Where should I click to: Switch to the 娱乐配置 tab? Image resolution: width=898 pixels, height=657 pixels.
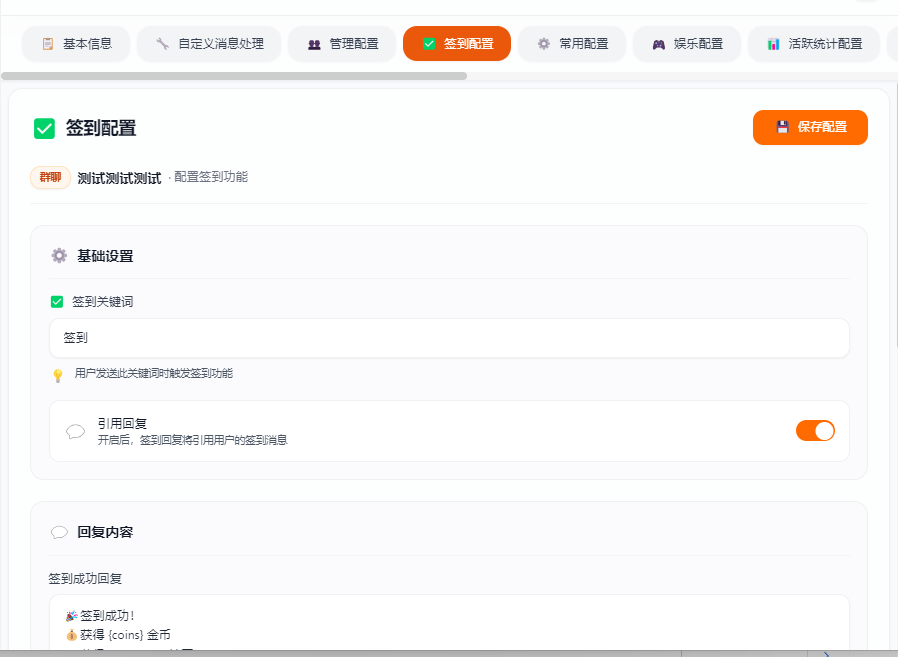(687, 44)
